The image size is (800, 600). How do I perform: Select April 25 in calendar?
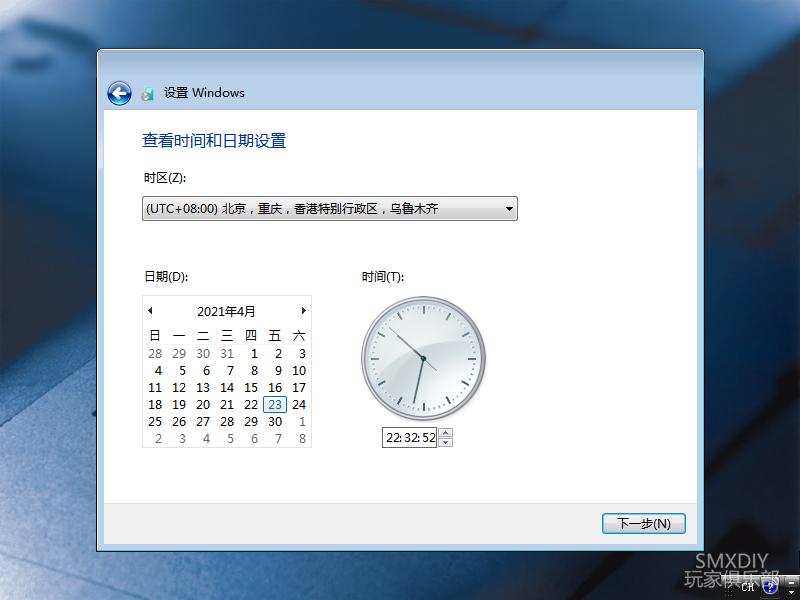pyautogui.click(x=155, y=422)
